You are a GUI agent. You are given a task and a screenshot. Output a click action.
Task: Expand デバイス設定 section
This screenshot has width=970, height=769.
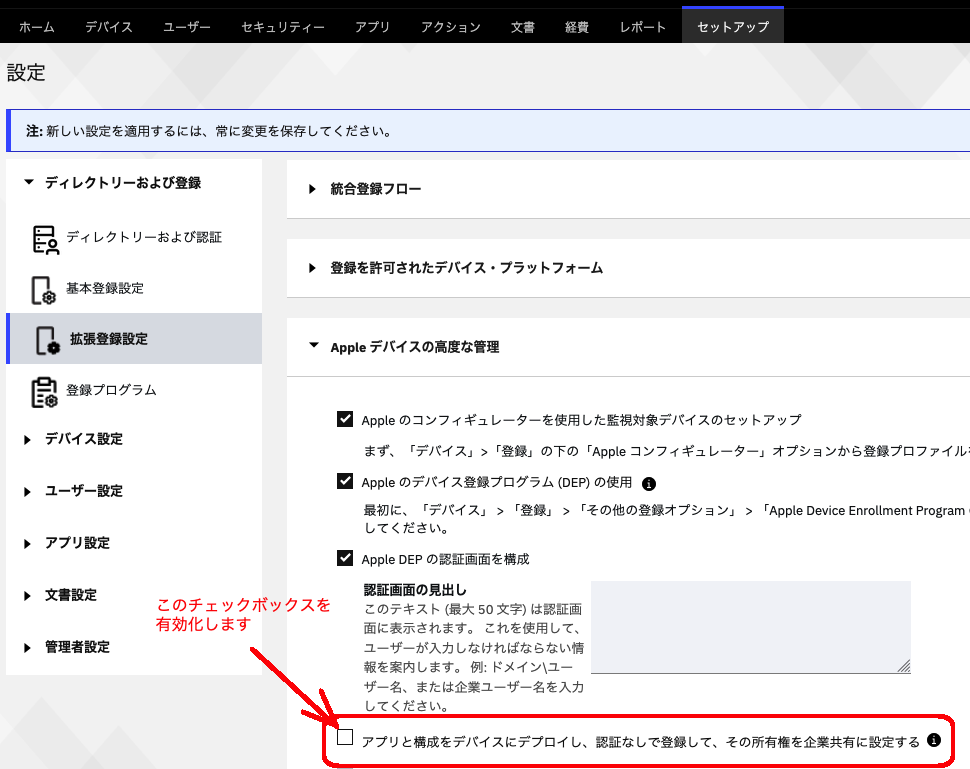point(27,440)
